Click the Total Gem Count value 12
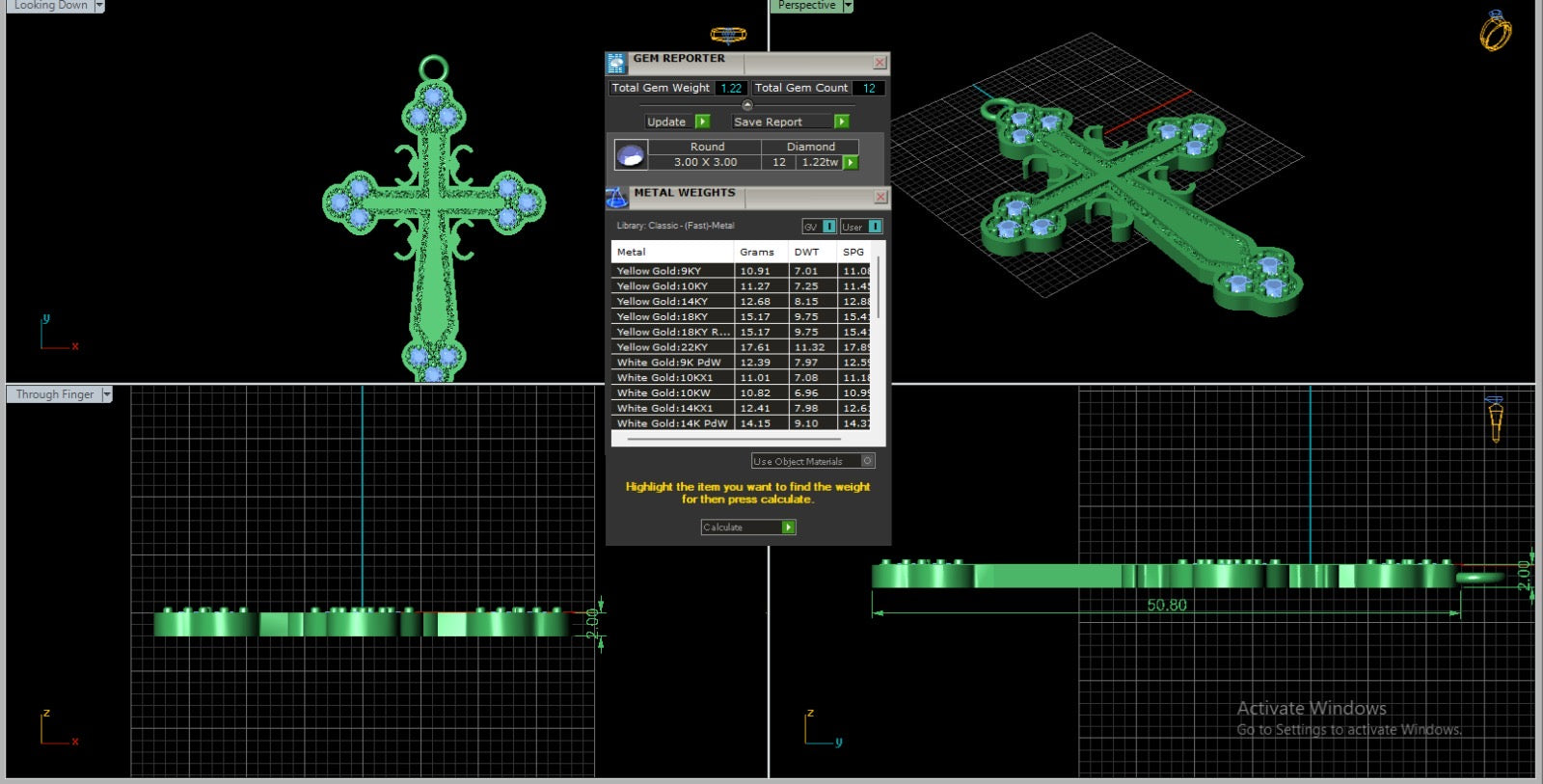 click(869, 88)
